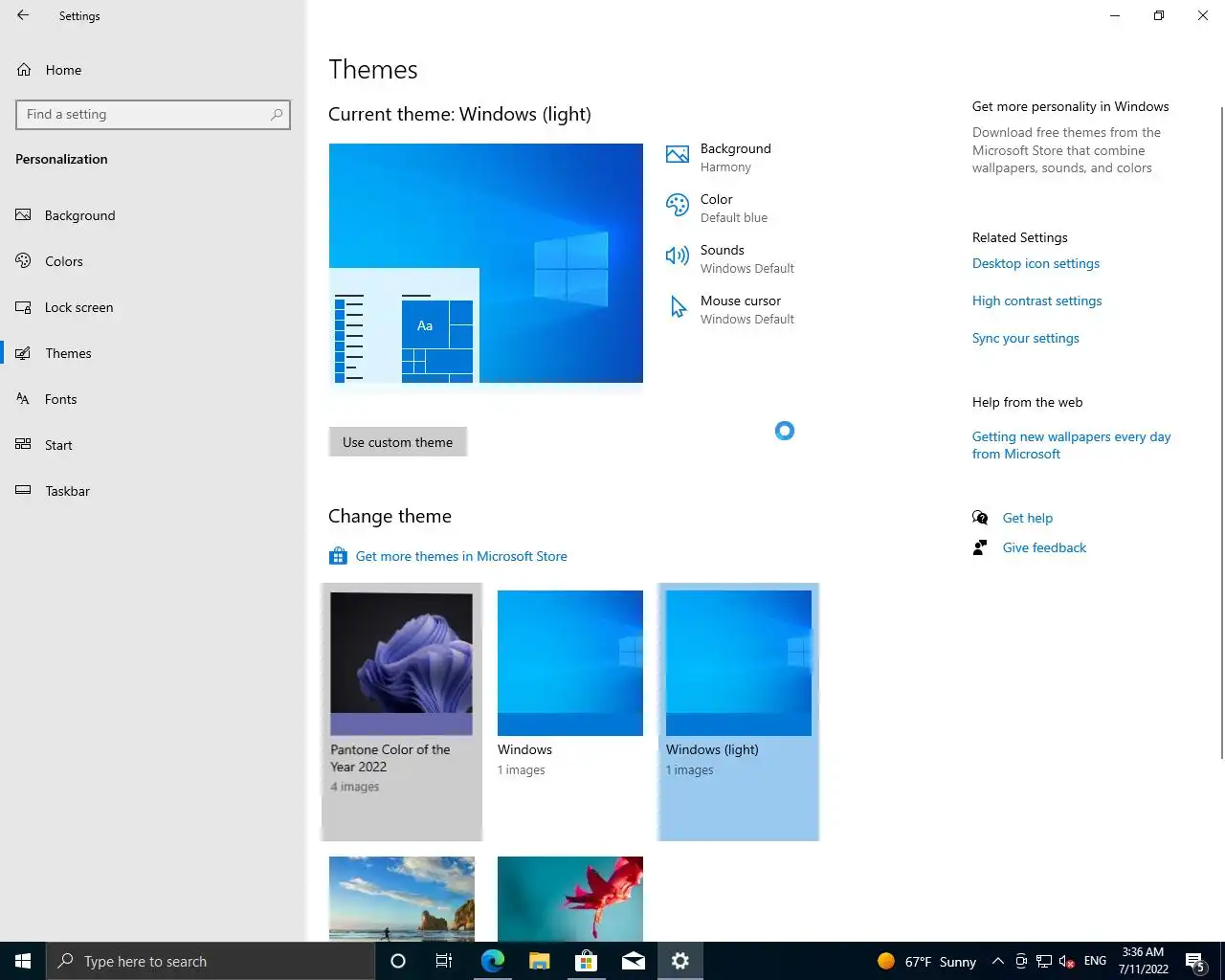Launch Microsoft Edge from taskbar

[493, 961]
